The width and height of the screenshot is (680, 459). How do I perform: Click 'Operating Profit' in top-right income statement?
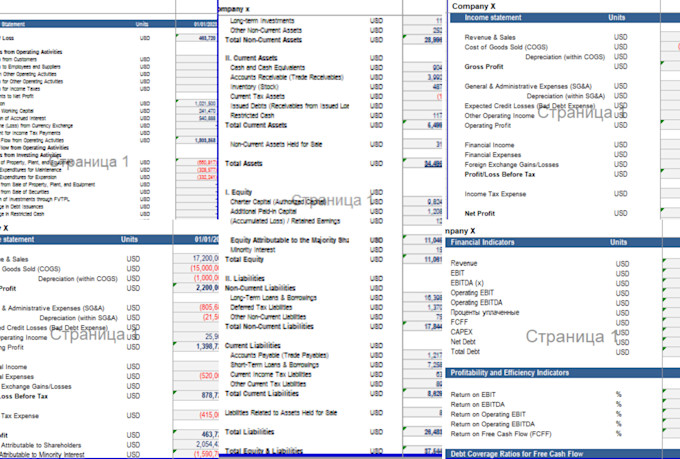(x=487, y=125)
